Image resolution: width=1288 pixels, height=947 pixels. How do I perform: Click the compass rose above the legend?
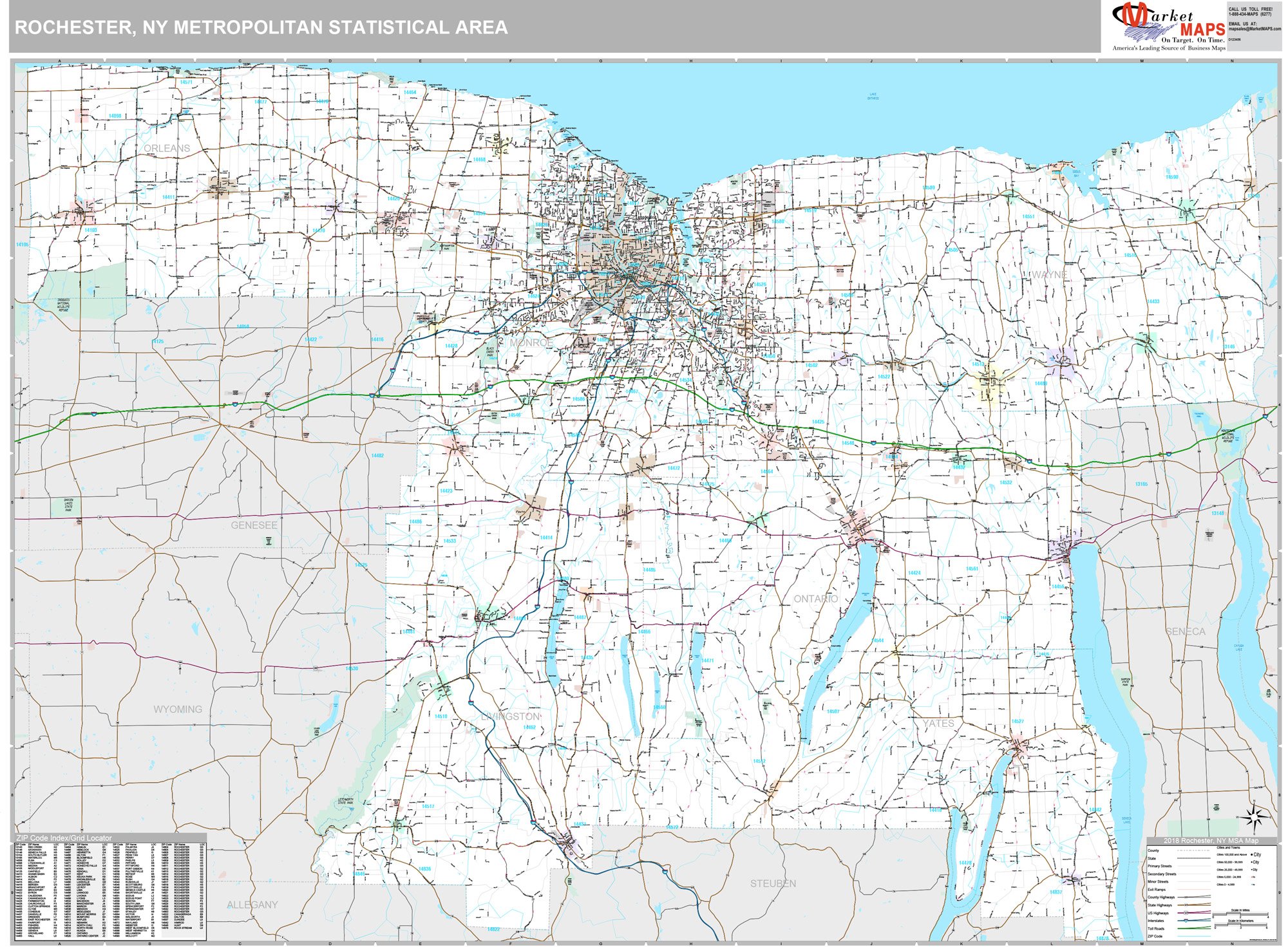(x=1255, y=818)
